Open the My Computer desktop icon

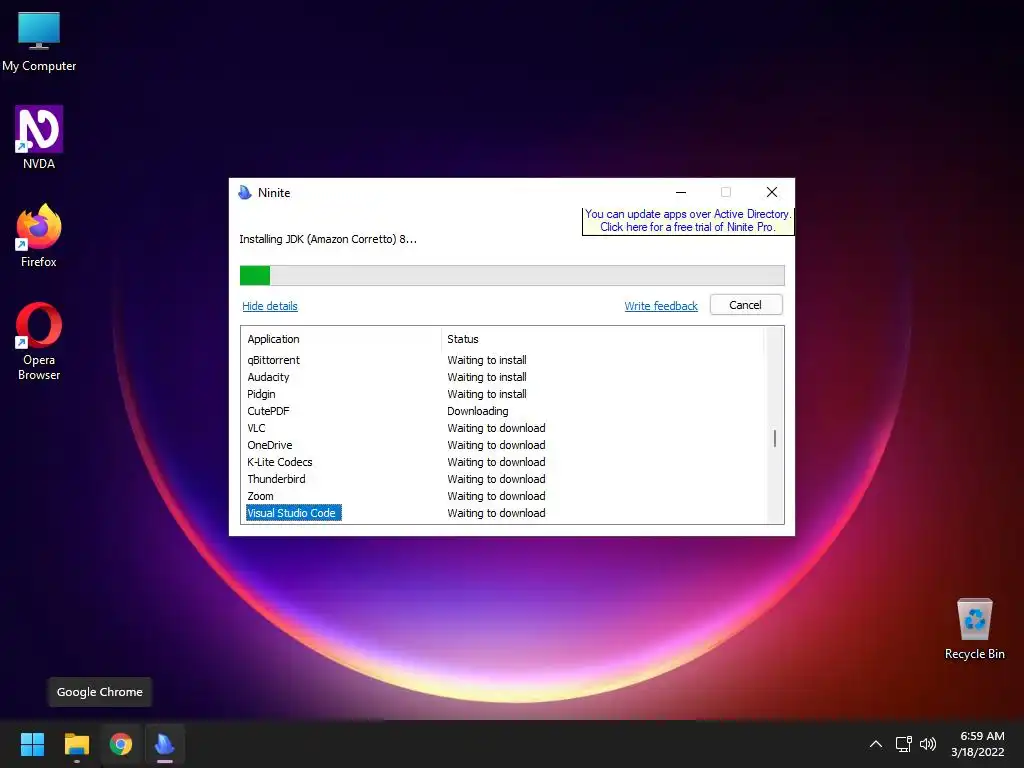[x=39, y=42]
